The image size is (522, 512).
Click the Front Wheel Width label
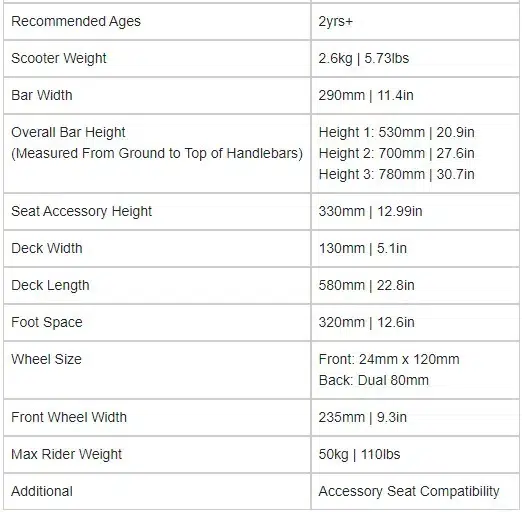coord(69,417)
